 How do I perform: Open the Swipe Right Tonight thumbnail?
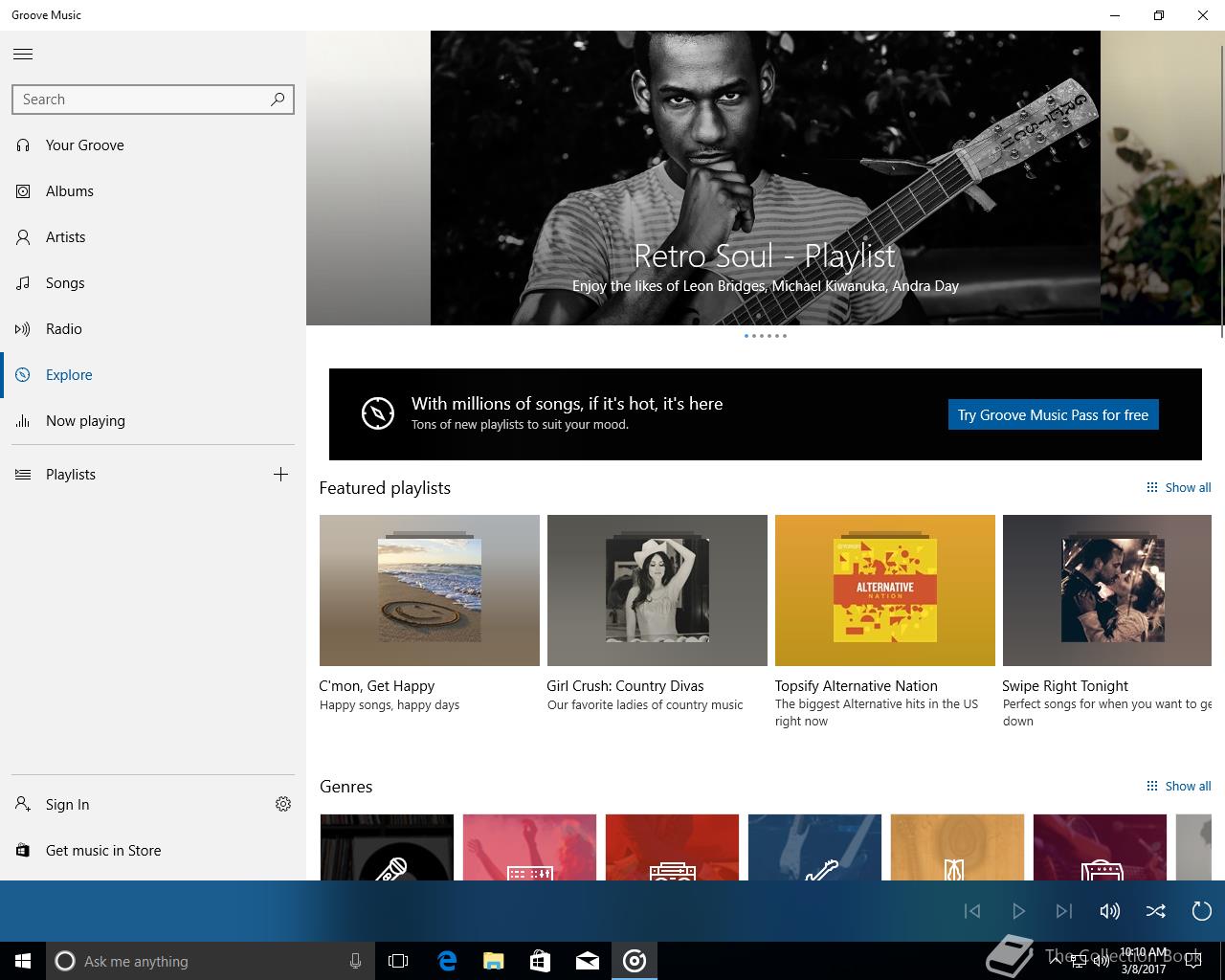pyautogui.click(x=1107, y=590)
